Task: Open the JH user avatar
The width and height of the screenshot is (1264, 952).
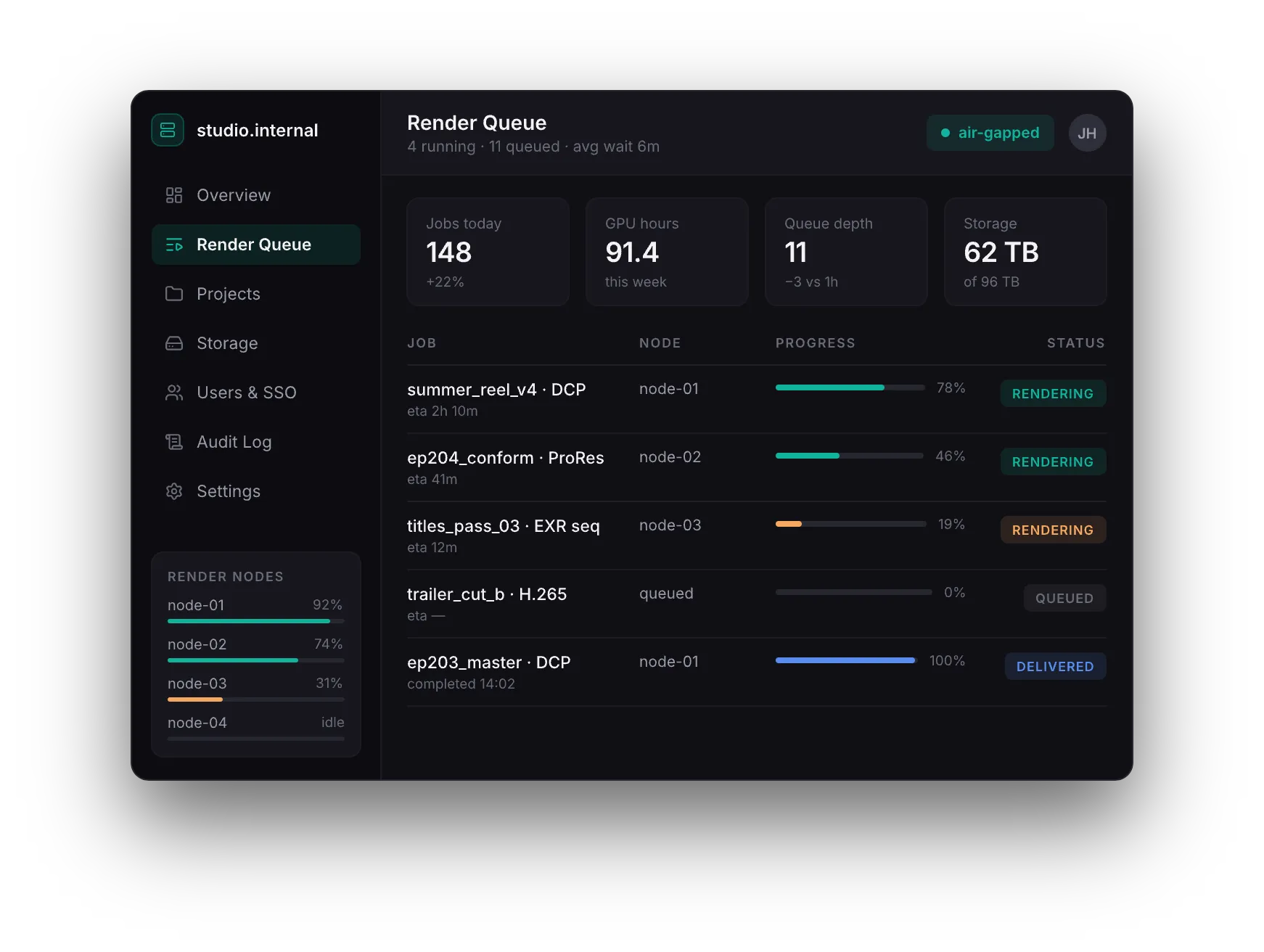Action: click(1087, 133)
